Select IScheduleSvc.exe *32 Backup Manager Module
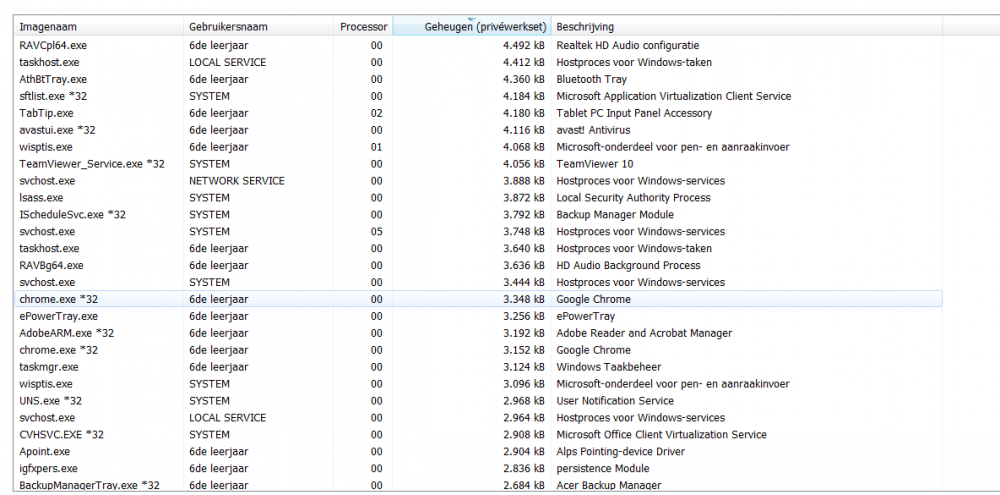Image resolution: width=1000 pixels, height=495 pixels. (x=72, y=215)
